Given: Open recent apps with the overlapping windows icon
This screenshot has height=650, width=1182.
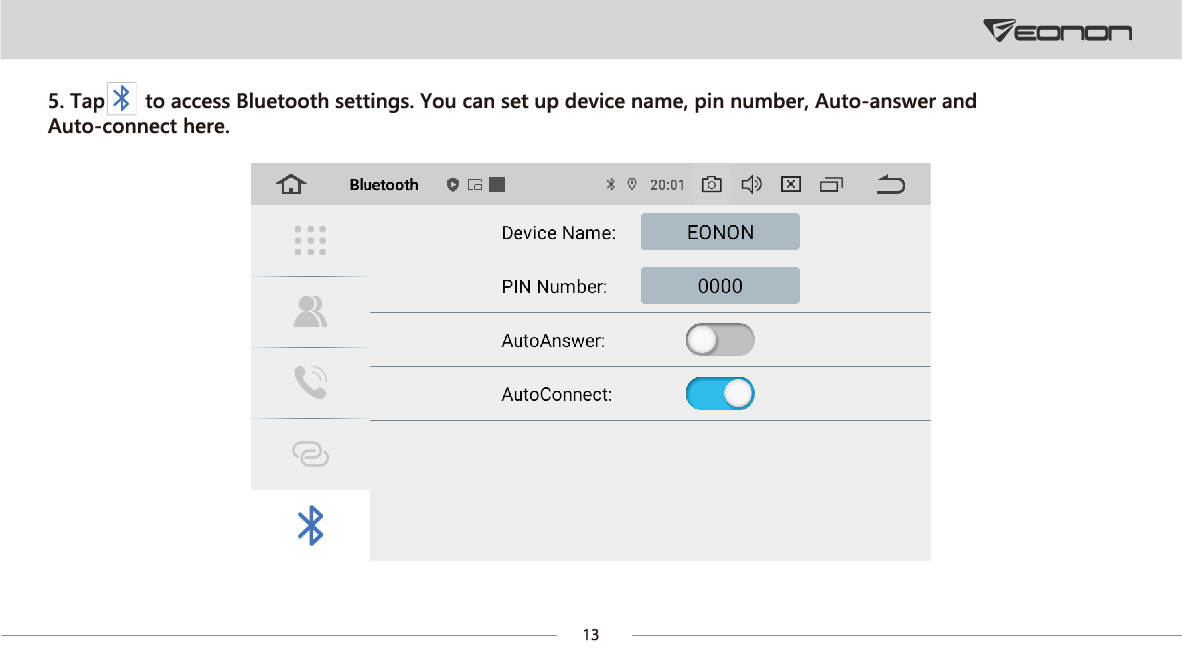Looking at the screenshot, I should pyautogui.click(x=831, y=184).
